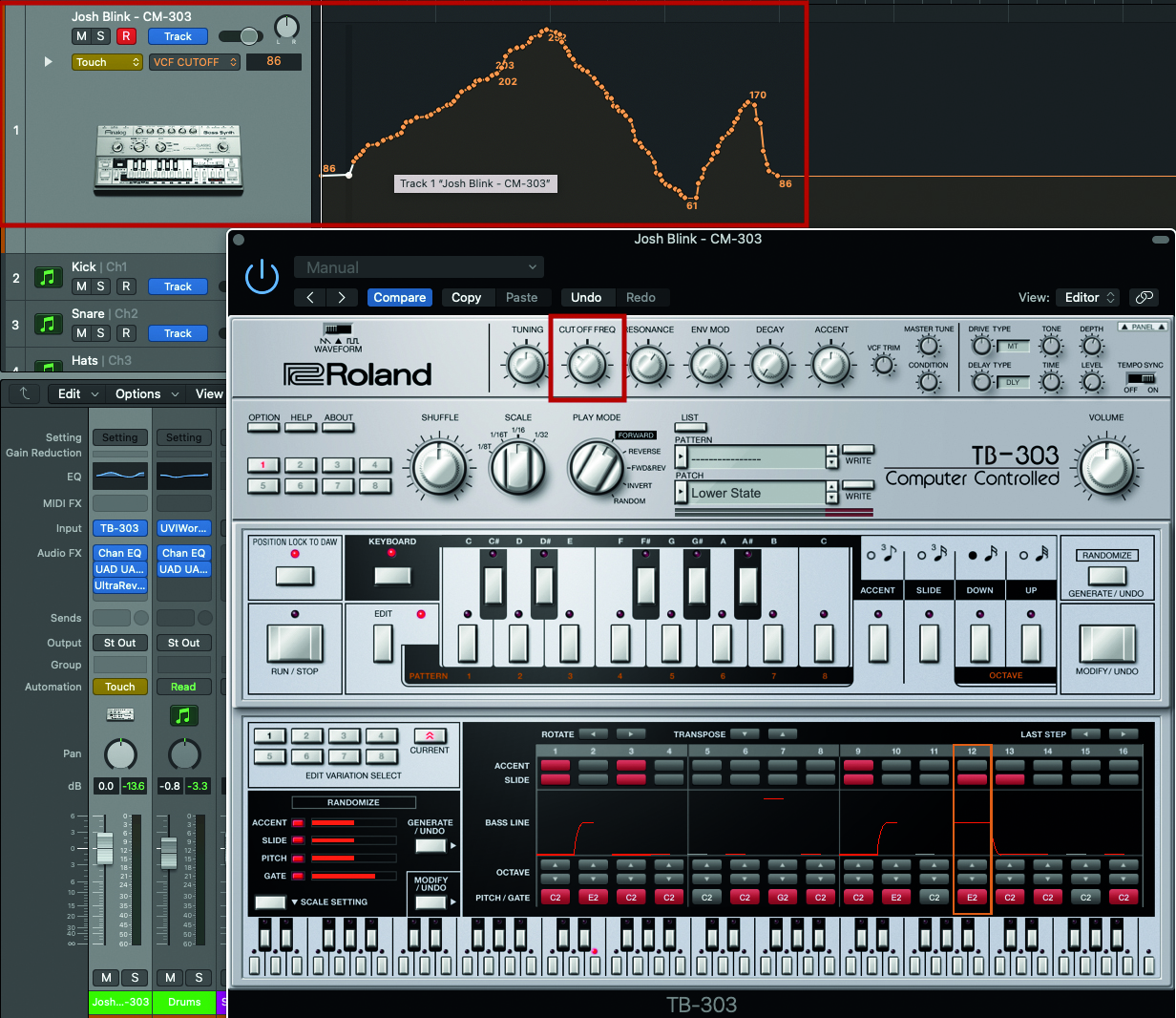Click the Compare button

[x=399, y=297]
